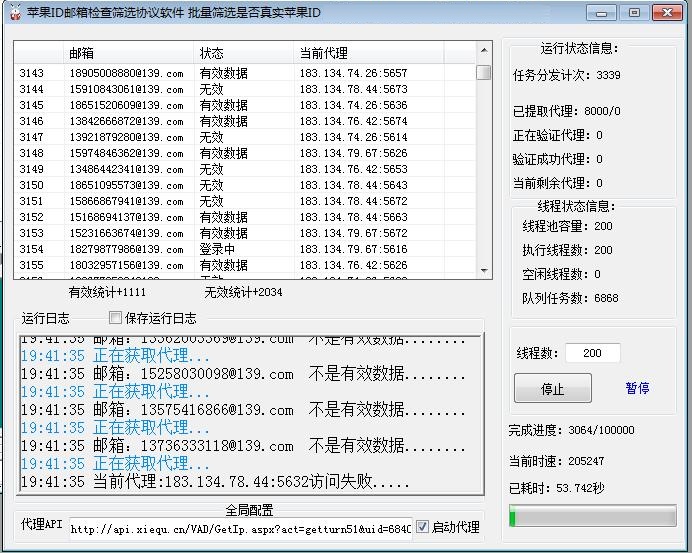Uncheck the 启动代理 checkbox

422,527
